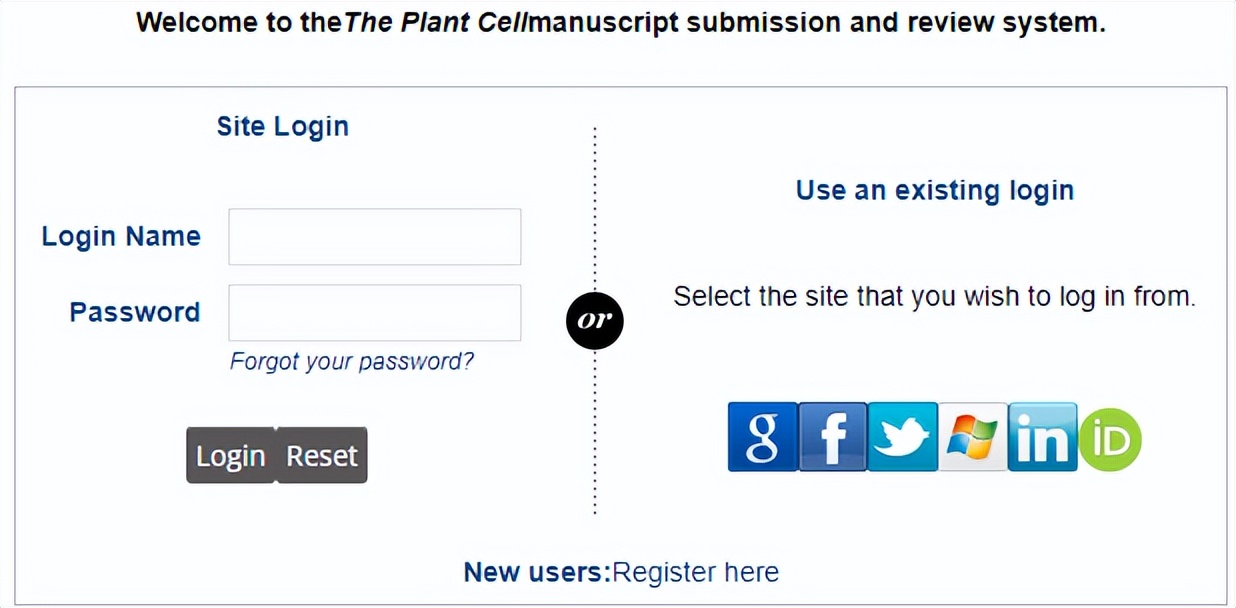The height and width of the screenshot is (608, 1236).
Task: Click the "Use an existing login" heading
Action: point(934,190)
